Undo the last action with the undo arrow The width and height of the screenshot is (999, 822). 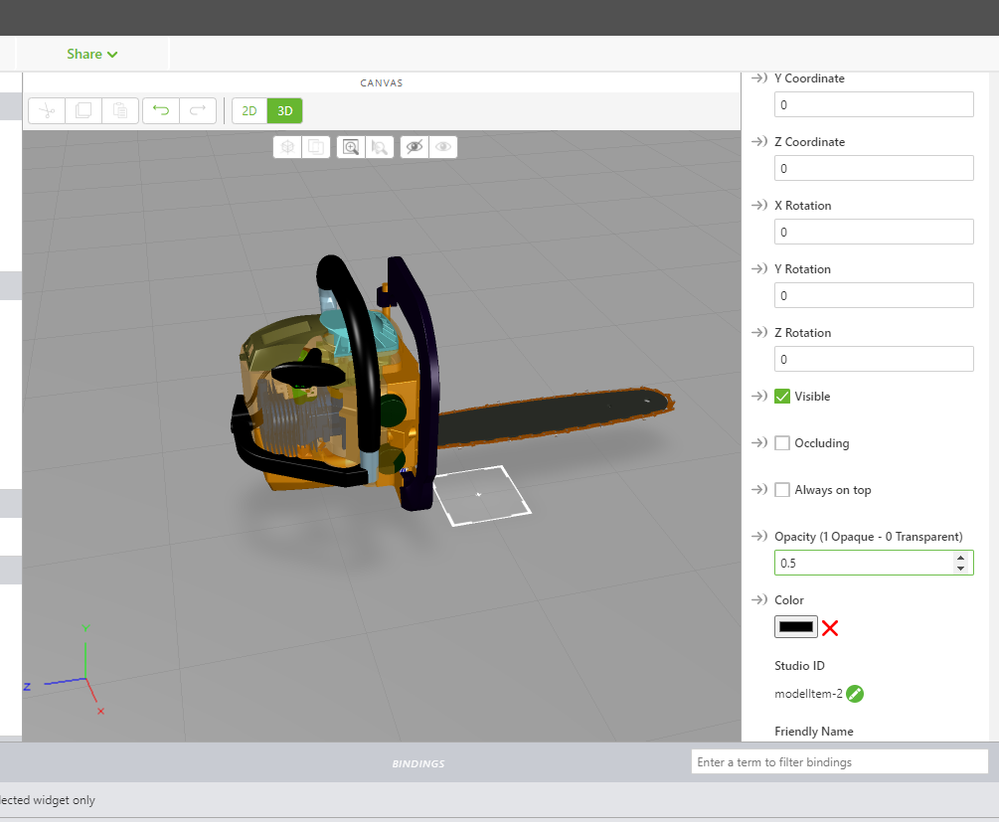coord(161,110)
